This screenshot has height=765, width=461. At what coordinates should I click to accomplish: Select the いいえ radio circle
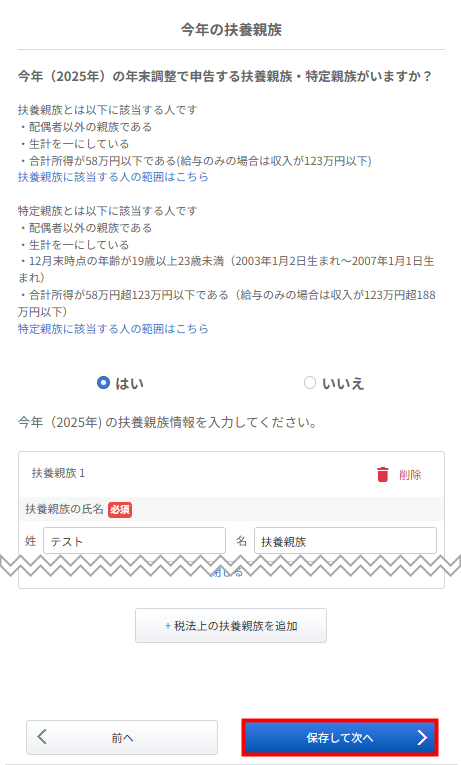[x=310, y=382]
